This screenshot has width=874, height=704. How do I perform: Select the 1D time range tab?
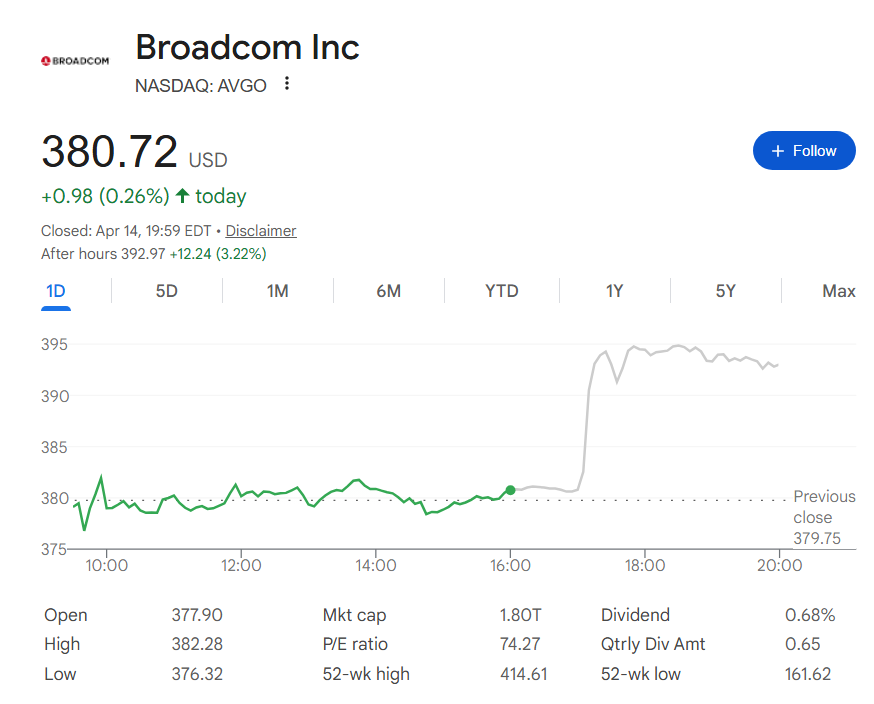56,291
